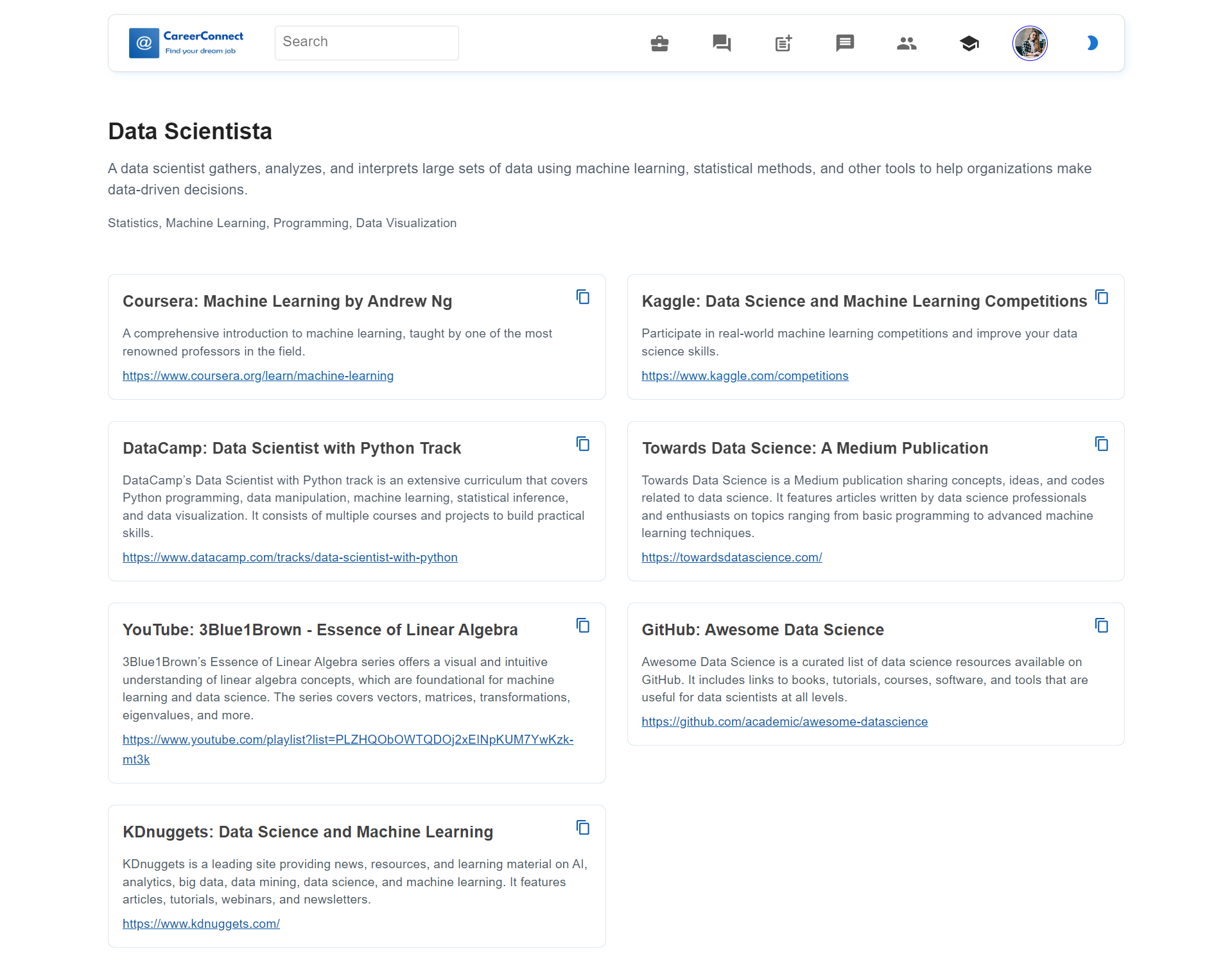Open the user profile avatar
Screen dimensions: 1232x976
pos(1030,43)
